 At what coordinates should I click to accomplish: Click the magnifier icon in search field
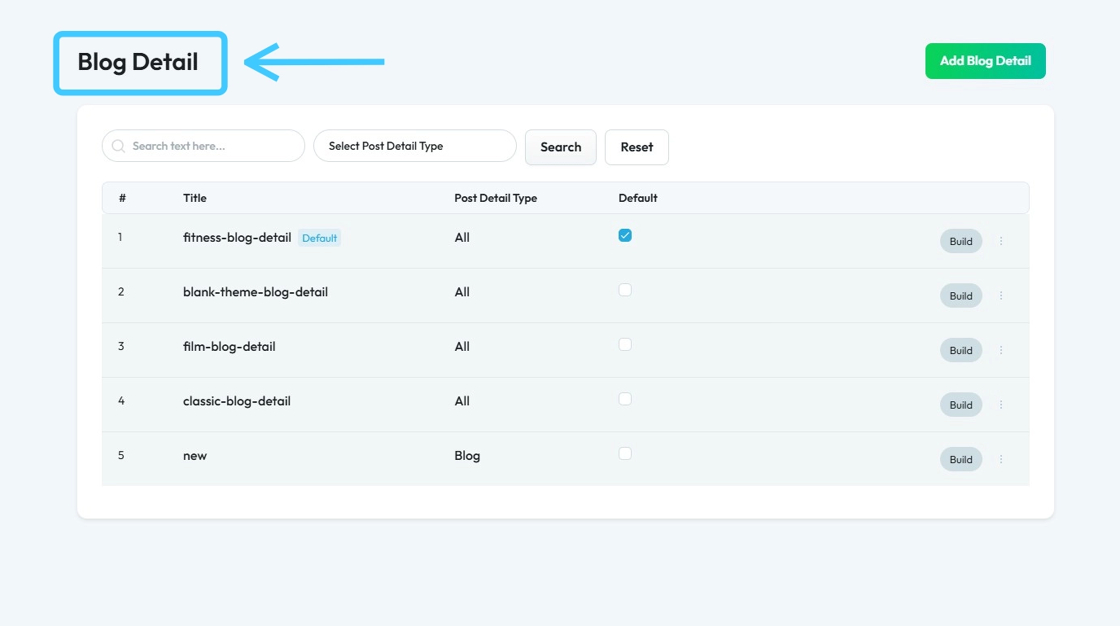(119, 146)
